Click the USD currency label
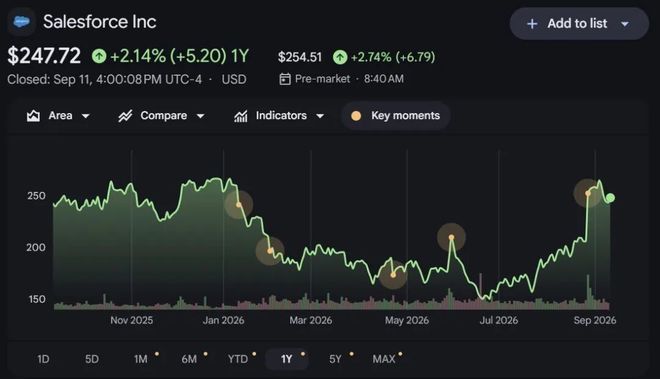This screenshot has width=660, height=379. (x=234, y=79)
